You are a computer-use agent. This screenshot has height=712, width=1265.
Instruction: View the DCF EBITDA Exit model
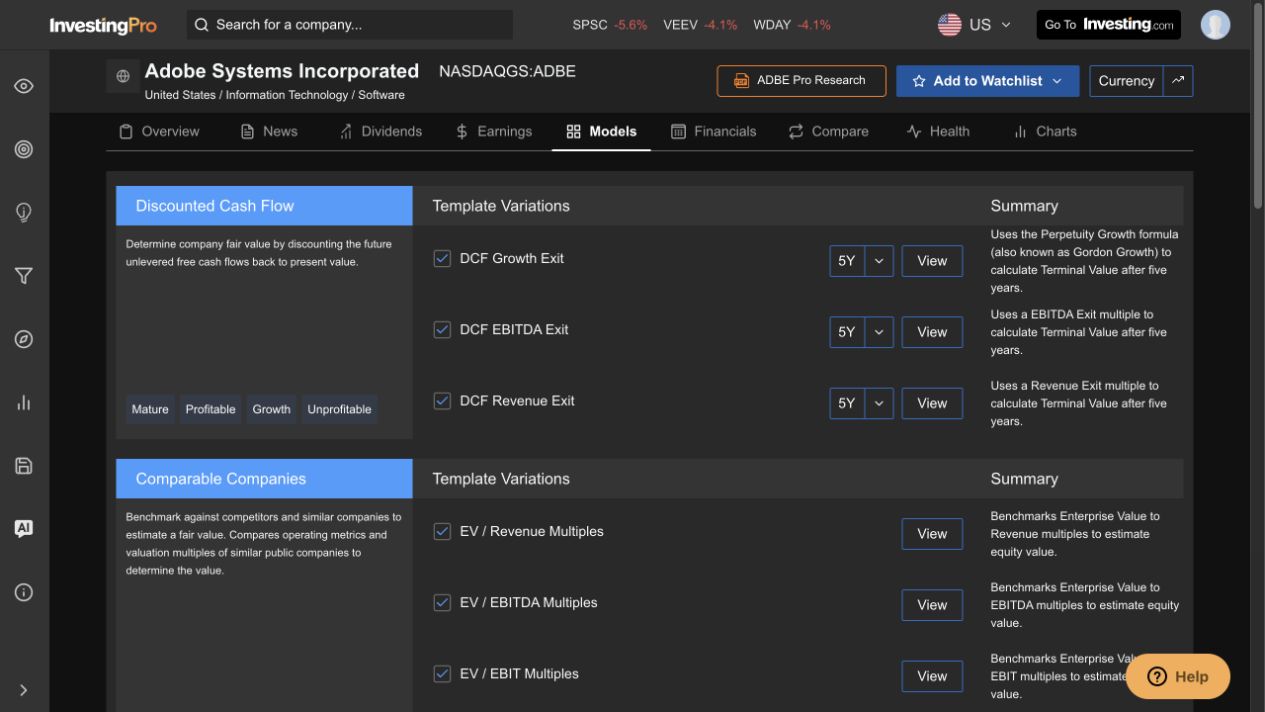tap(932, 332)
